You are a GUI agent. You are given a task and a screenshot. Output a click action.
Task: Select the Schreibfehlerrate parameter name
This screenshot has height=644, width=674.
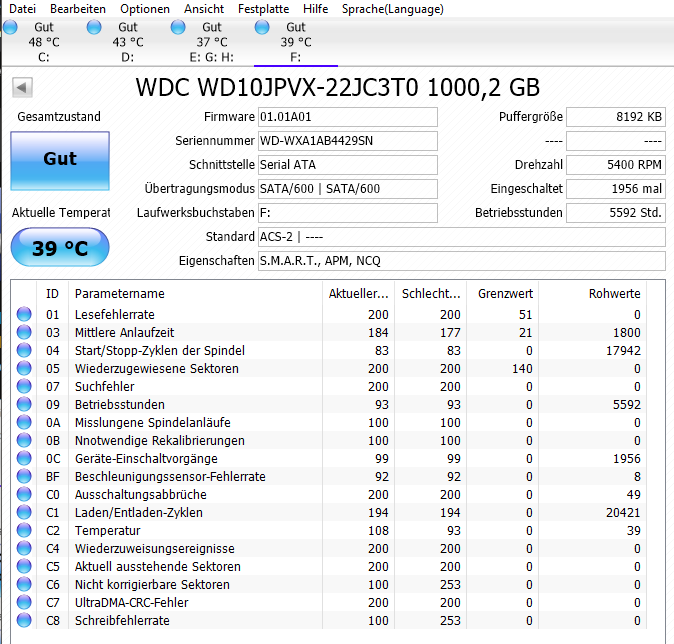click(122, 621)
